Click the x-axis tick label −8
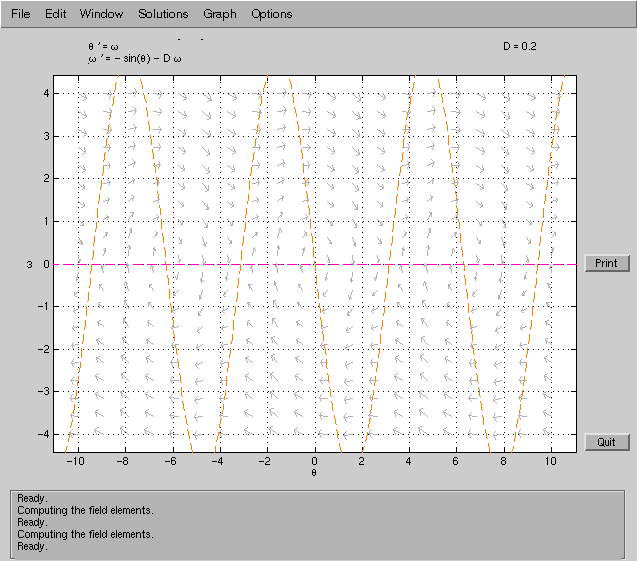 122,461
